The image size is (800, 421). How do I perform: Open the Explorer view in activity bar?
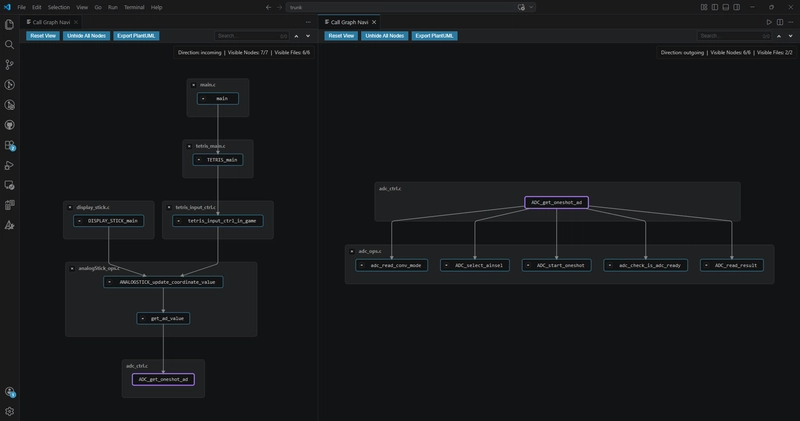pyautogui.click(x=9, y=24)
